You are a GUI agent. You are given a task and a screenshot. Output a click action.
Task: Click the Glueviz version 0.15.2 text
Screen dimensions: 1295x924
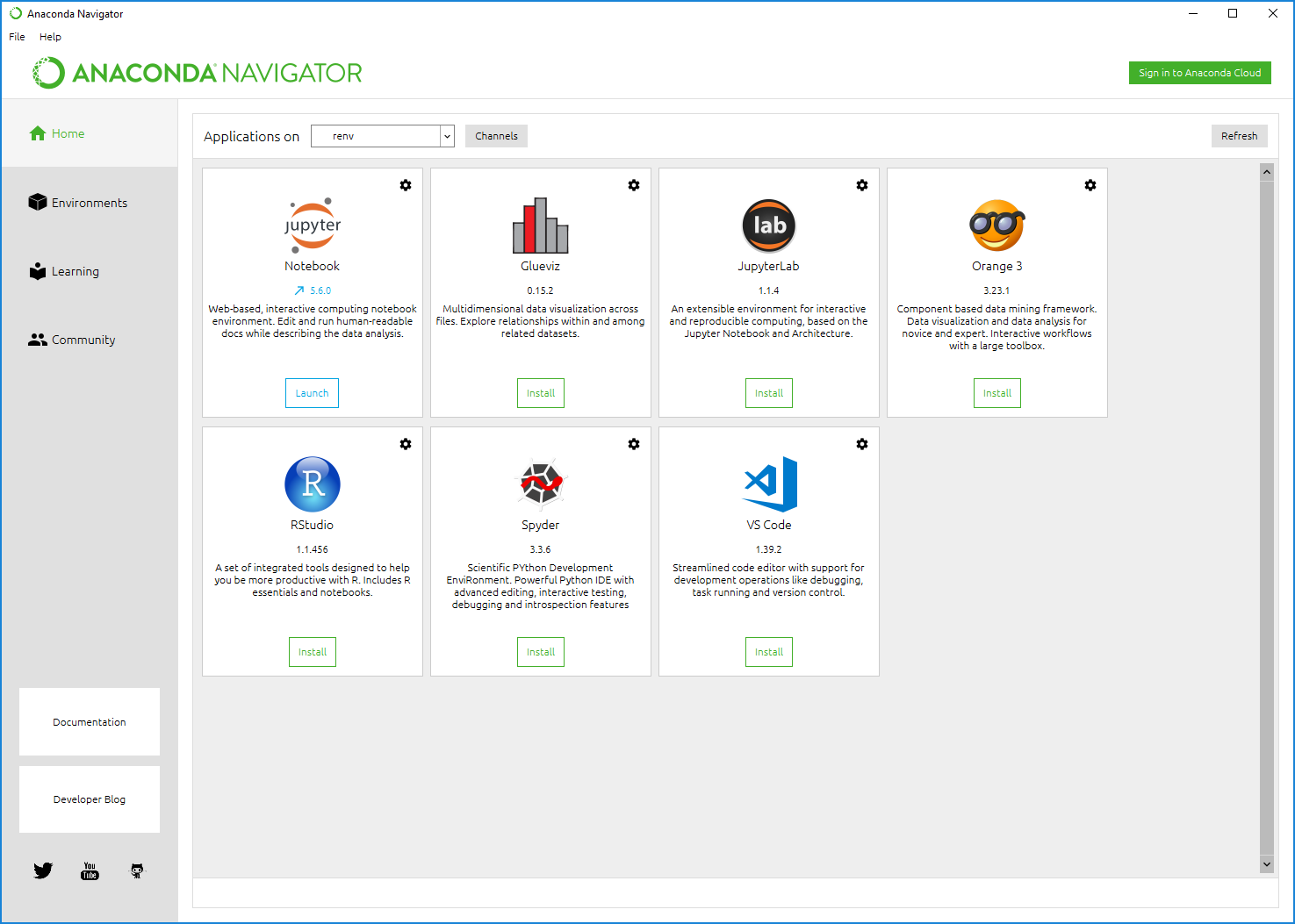(x=541, y=290)
